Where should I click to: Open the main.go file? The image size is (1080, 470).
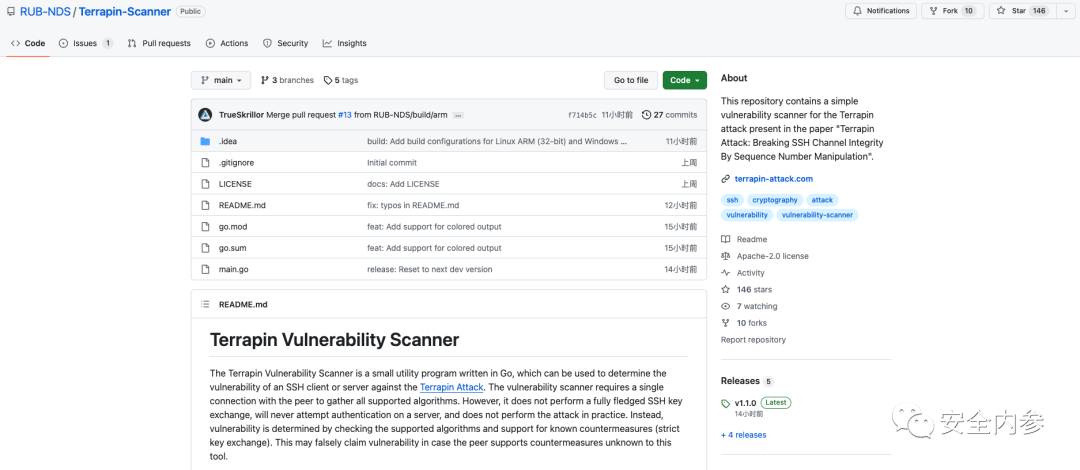(x=233, y=269)
